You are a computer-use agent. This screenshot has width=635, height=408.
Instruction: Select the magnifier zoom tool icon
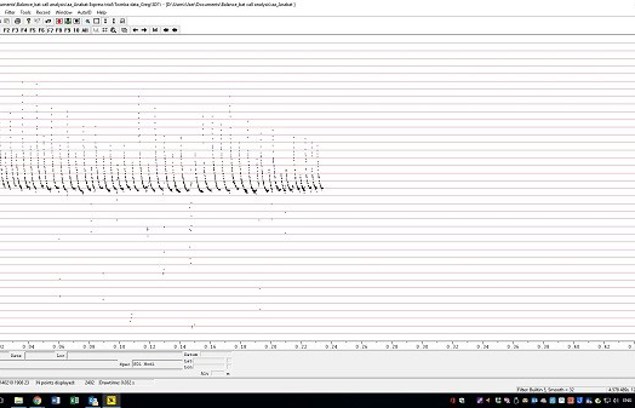coord(114,30)
